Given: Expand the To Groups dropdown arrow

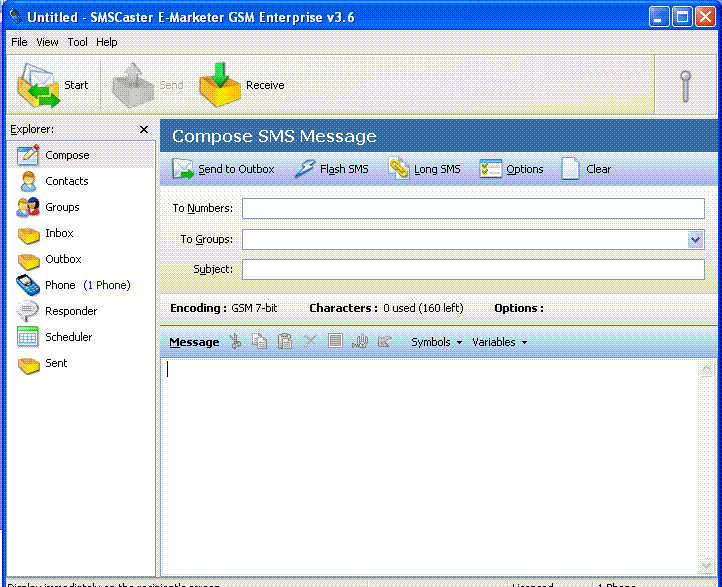Looking at the screenshot, I should pos(695,239).
